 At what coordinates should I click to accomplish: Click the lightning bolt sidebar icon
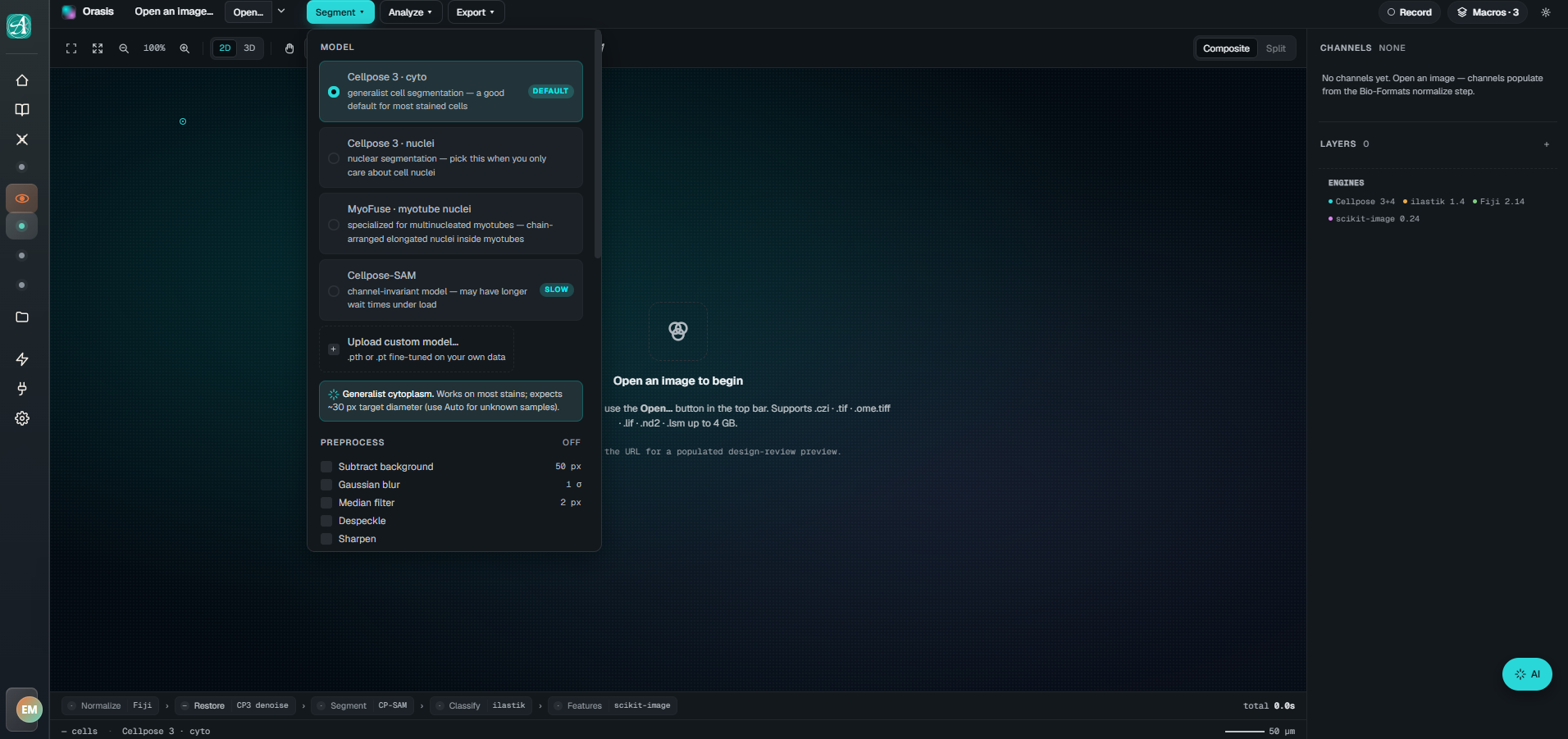pyautogui.click(x=22, y=359)
